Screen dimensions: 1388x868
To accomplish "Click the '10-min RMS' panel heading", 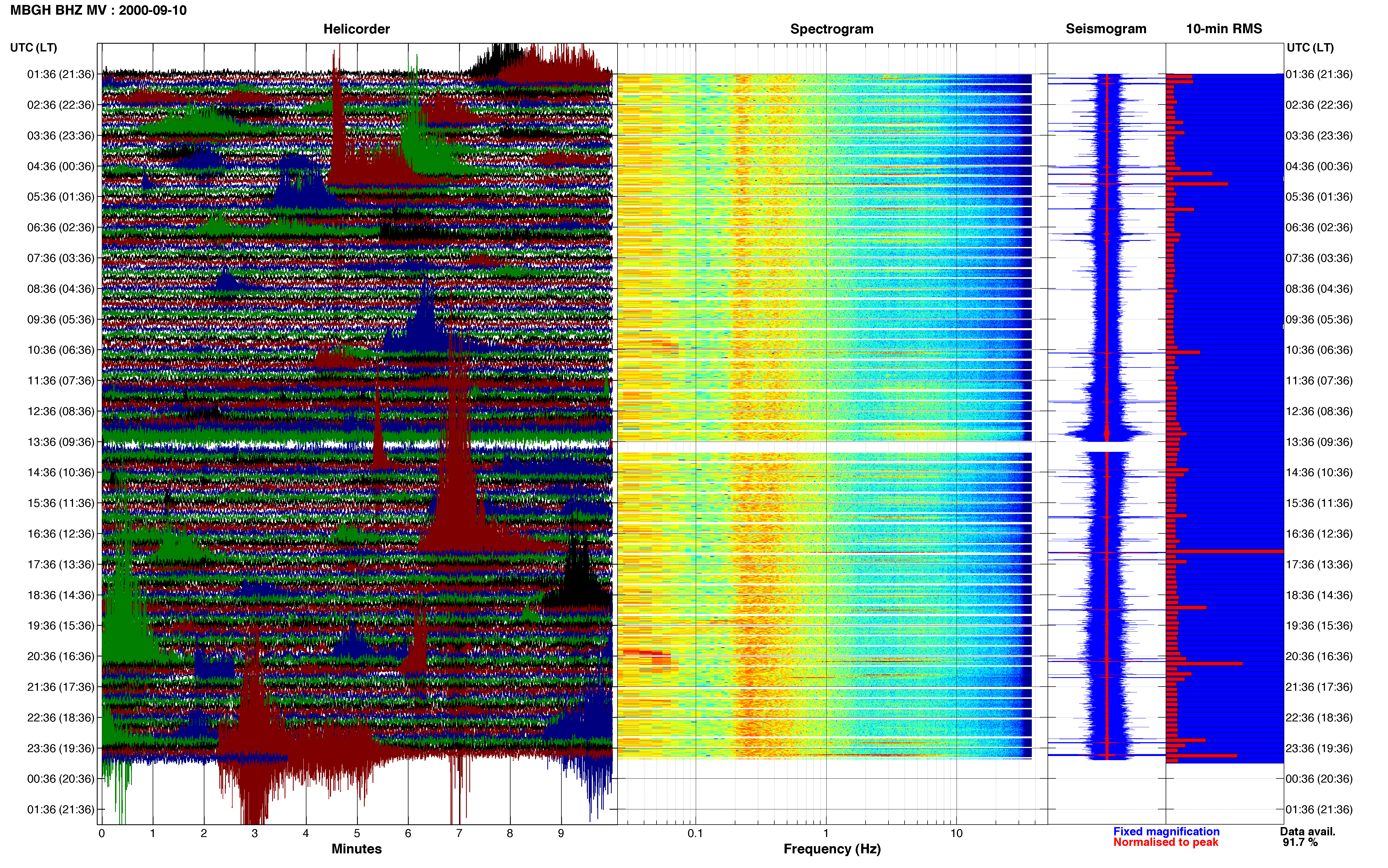I will pos(1224,29).
